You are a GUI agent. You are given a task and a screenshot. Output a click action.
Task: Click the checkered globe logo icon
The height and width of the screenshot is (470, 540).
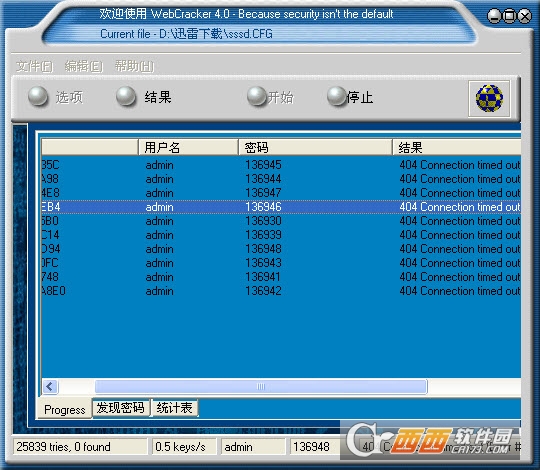pyautogui.click(x=489, y=98)
